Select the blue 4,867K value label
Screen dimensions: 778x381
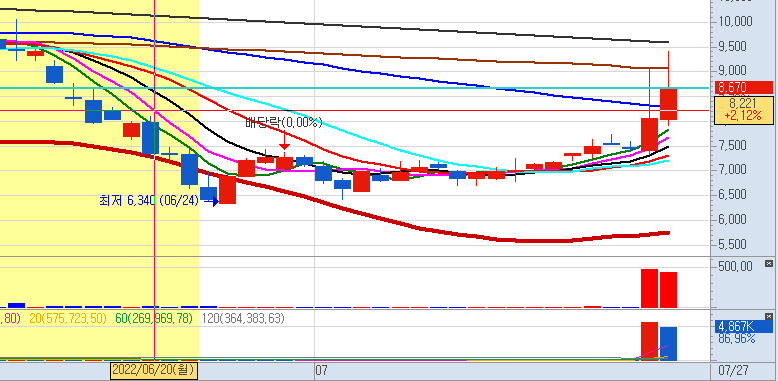[744, 327]
